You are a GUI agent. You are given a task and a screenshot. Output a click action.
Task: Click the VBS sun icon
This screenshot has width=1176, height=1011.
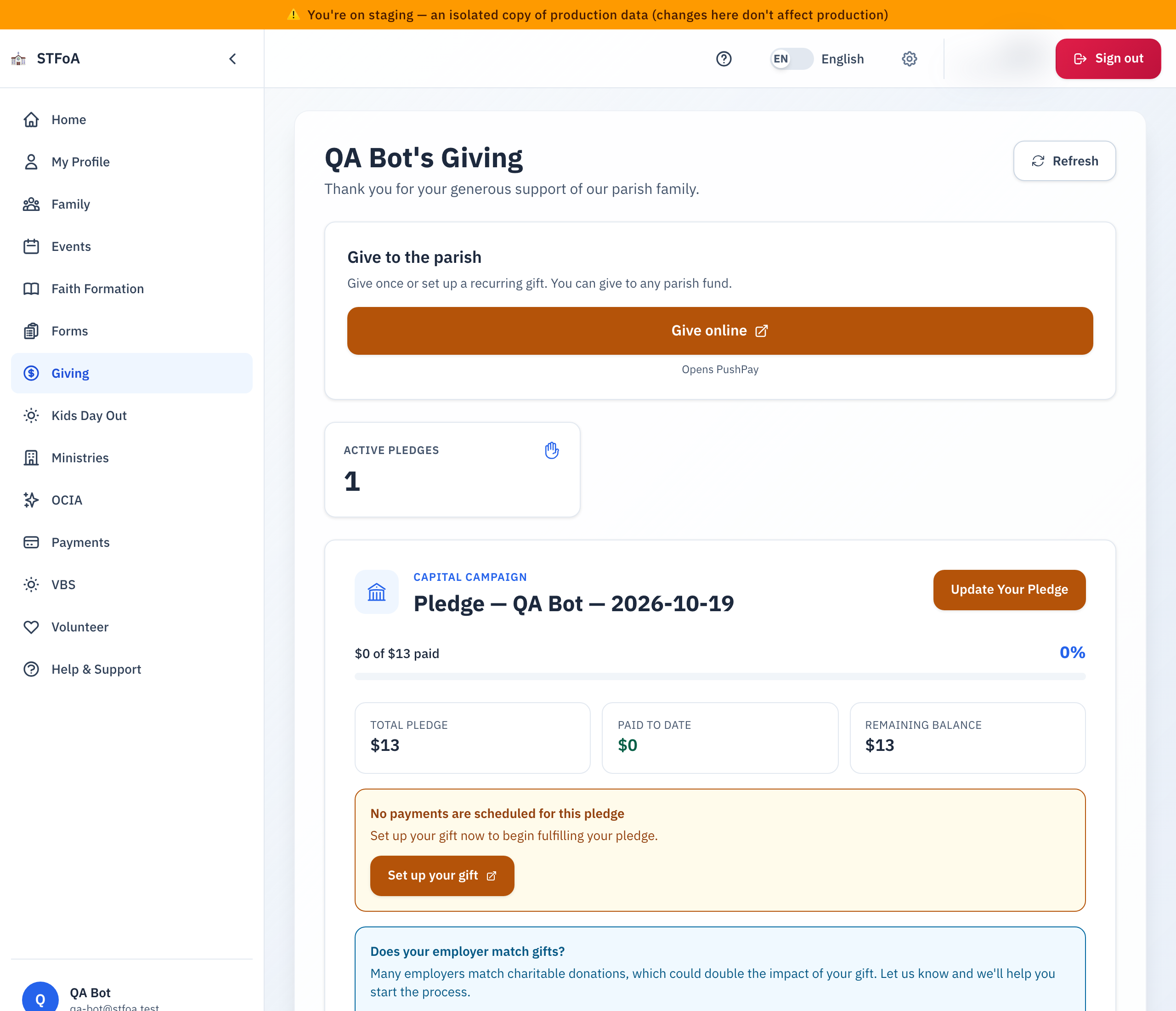tap(31, 585)
